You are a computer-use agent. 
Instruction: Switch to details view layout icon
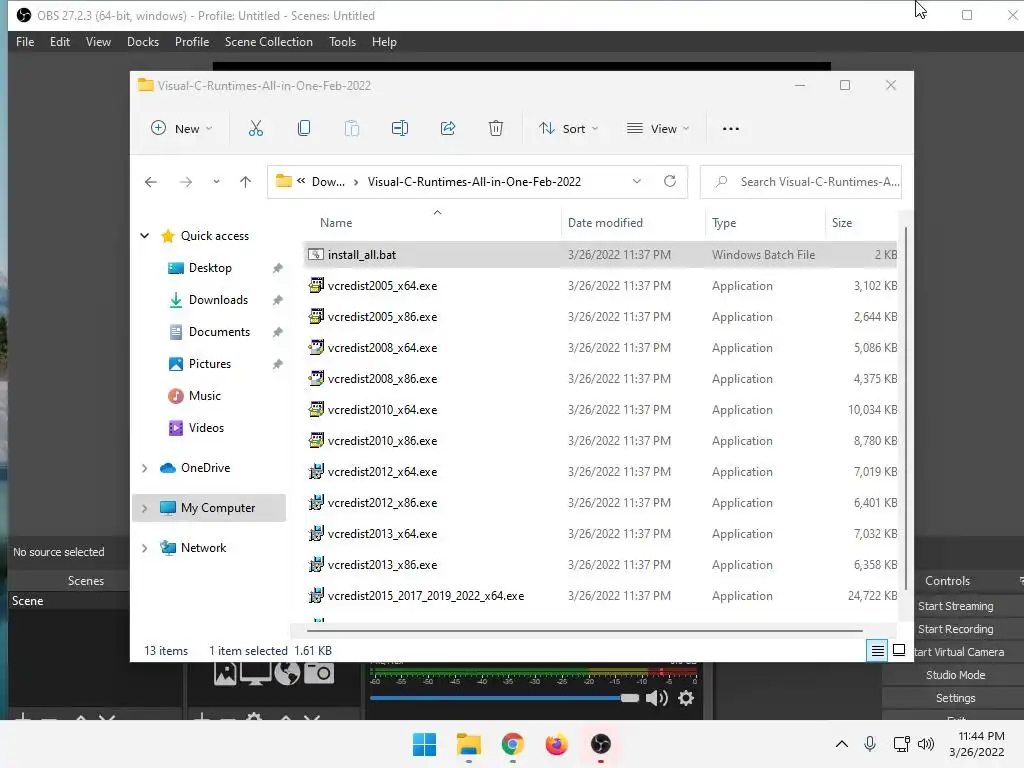(877, 650)
